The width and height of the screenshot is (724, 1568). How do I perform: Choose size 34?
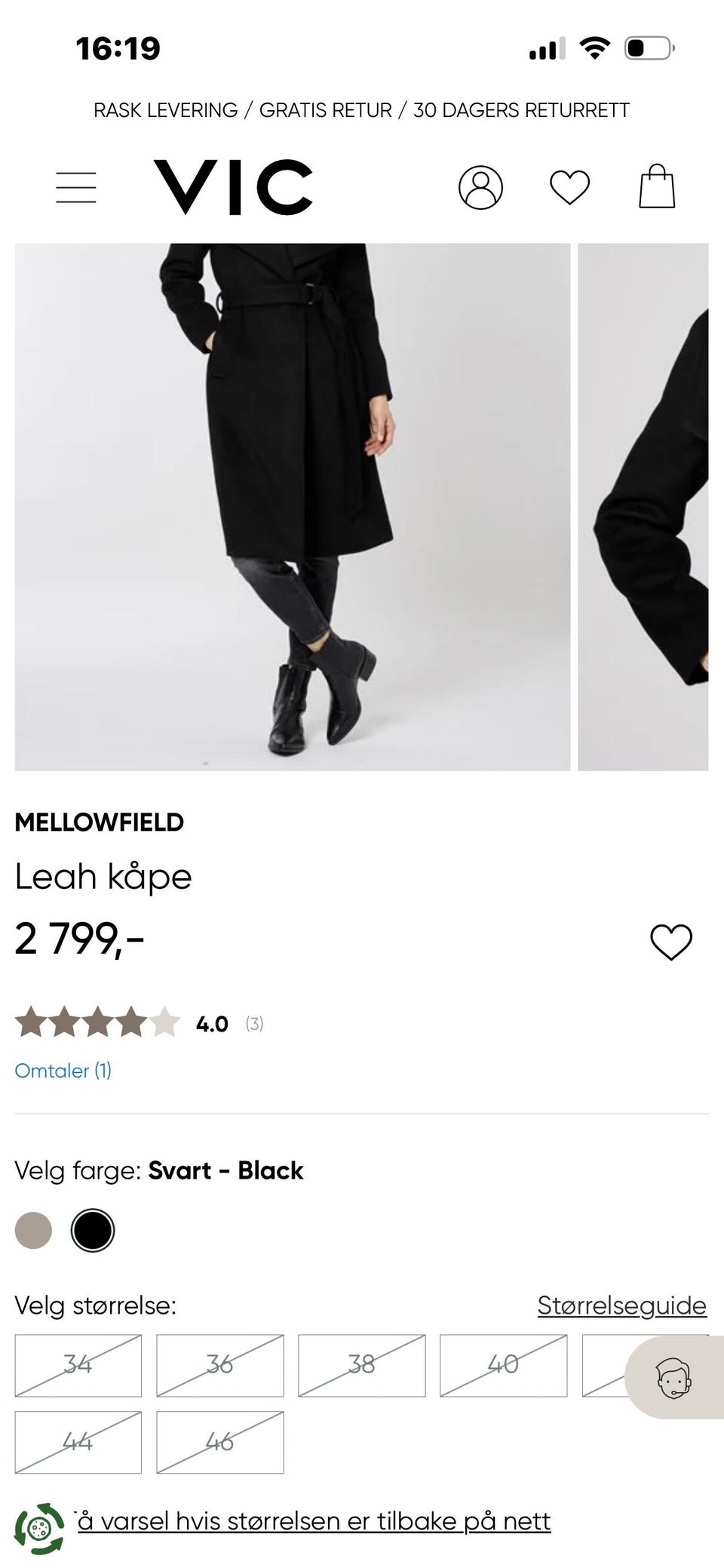(x=78, y=1365)
